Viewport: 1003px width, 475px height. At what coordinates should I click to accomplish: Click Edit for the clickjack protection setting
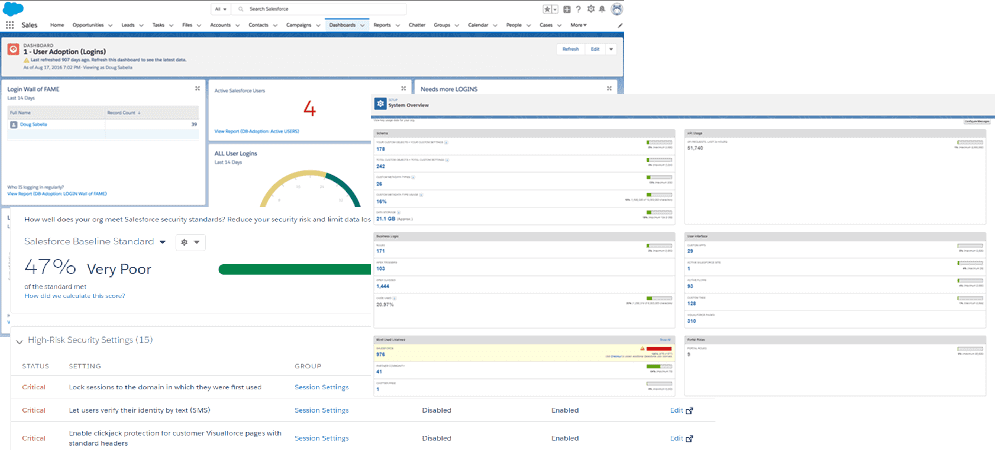click(676, 439)
